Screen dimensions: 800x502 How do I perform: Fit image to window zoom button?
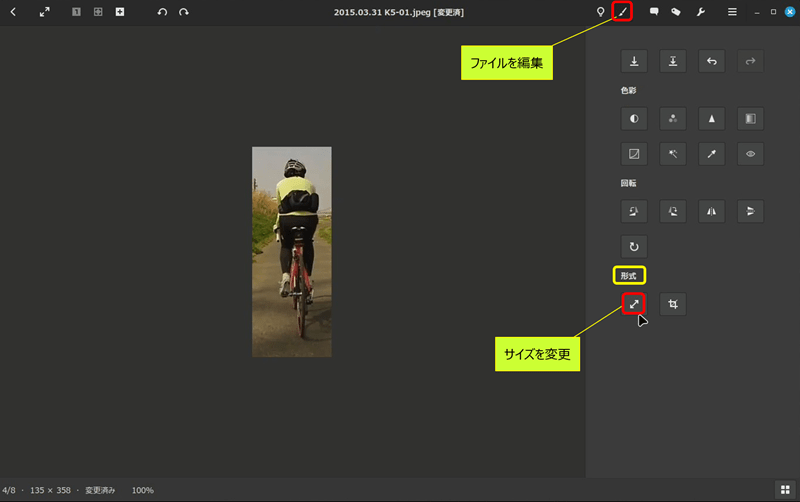(98, 12)
